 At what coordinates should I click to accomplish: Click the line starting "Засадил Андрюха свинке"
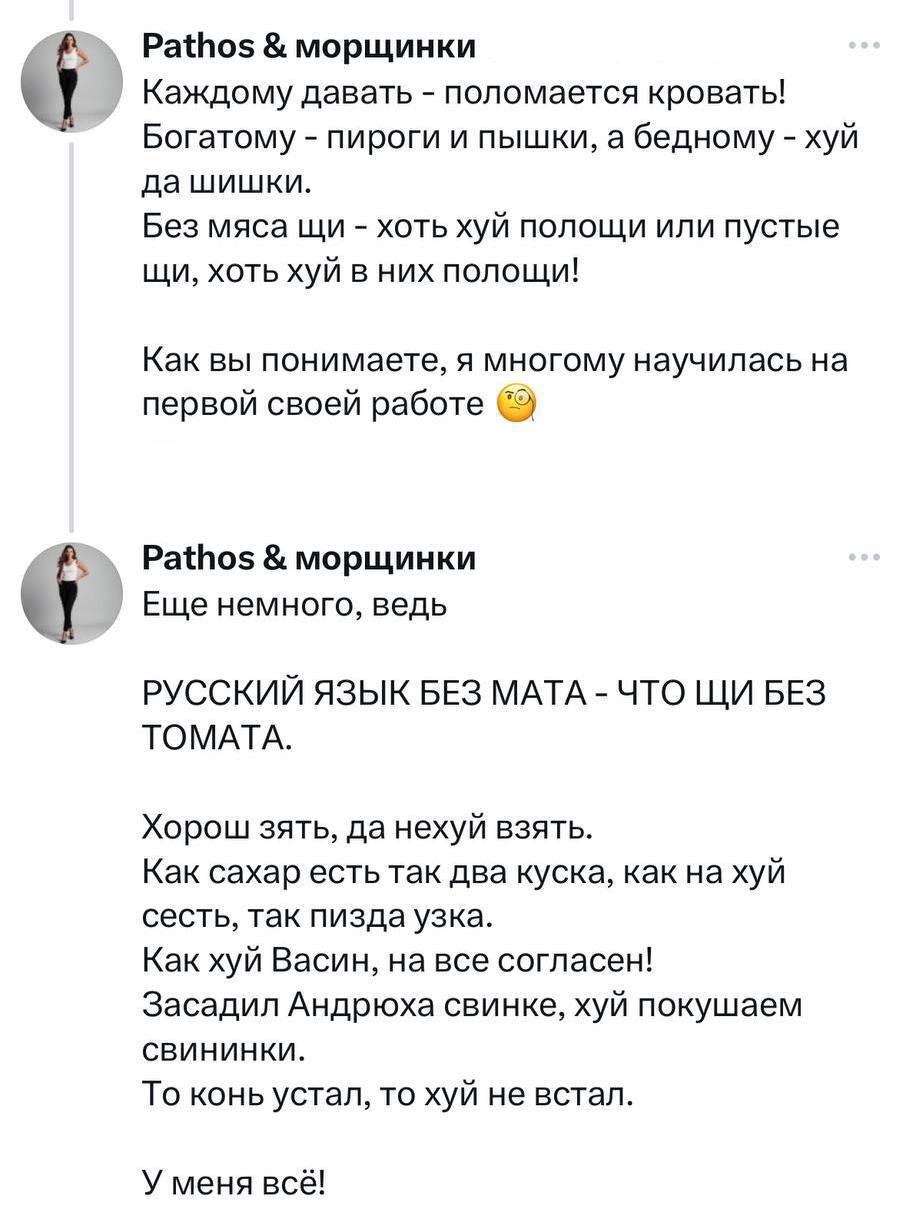[473, 1006]
